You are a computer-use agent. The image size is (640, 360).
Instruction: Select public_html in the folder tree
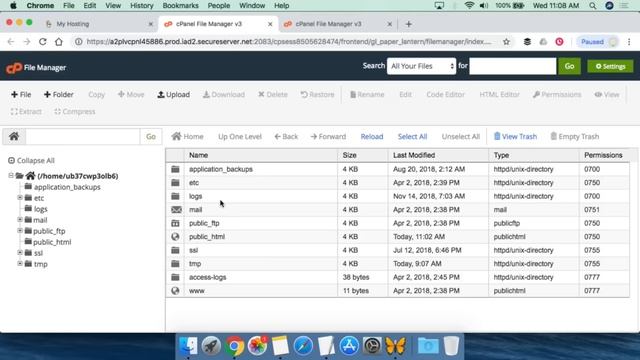pyautogui.click(x=52, y=242)
